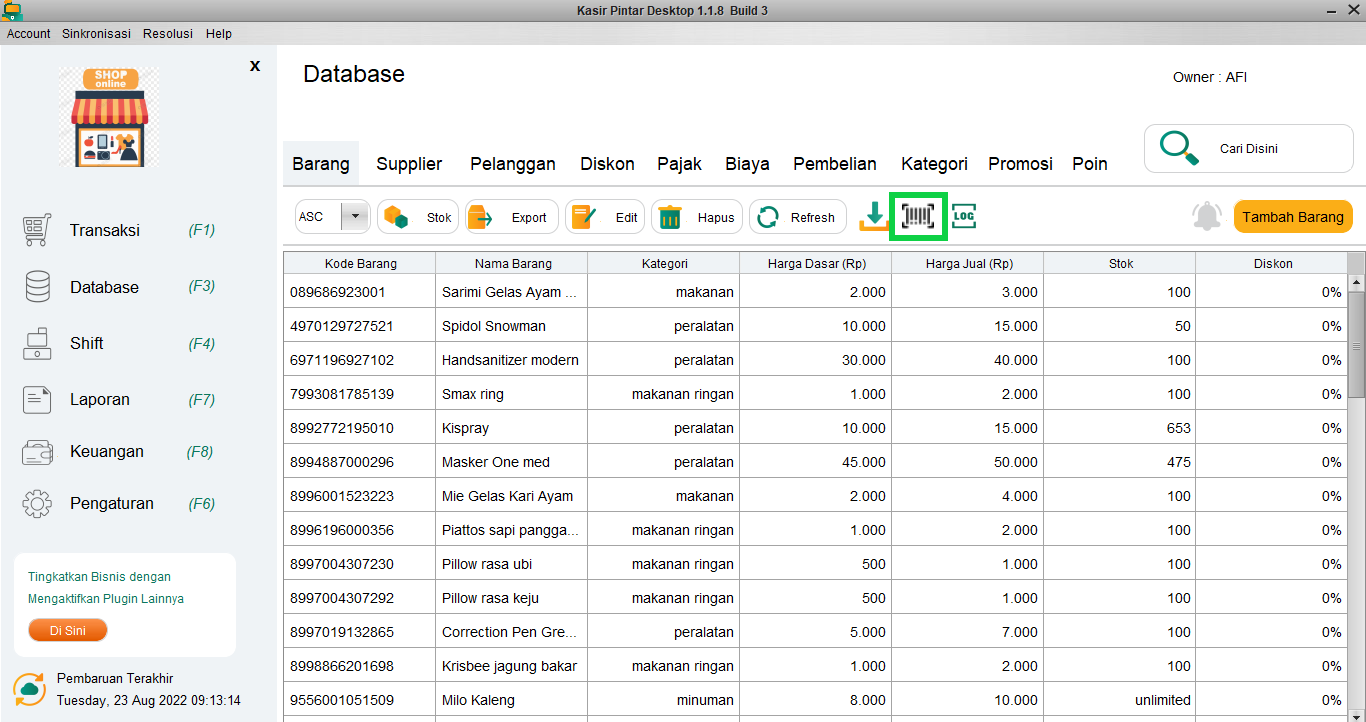Select the Spidol Snowman row
The image size is (1366, 722).
click(815, 326)
